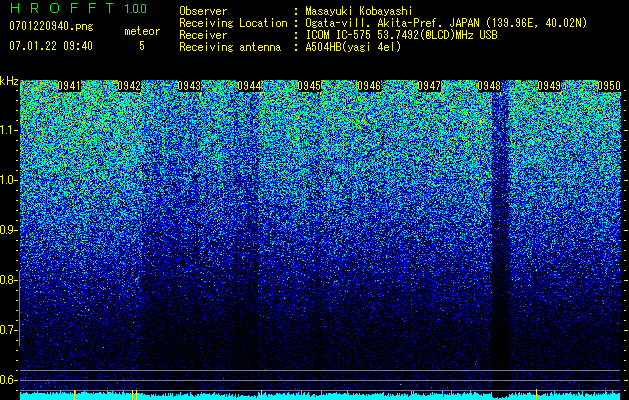Click the 0947 time label
Viewport: 629px width, 400px height.
coord(429,86)
